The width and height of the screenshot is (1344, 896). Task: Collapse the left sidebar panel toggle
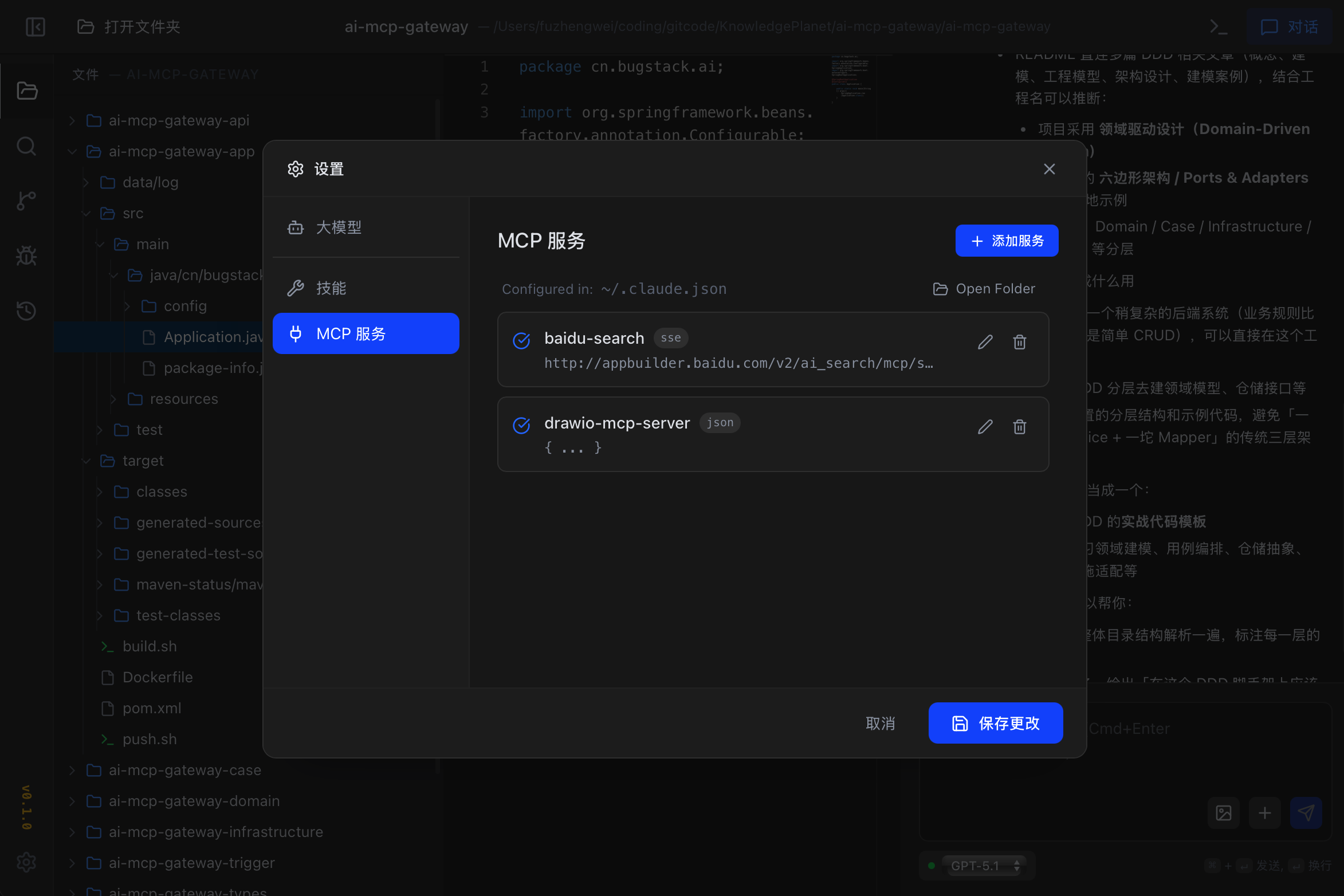(36, 27)
